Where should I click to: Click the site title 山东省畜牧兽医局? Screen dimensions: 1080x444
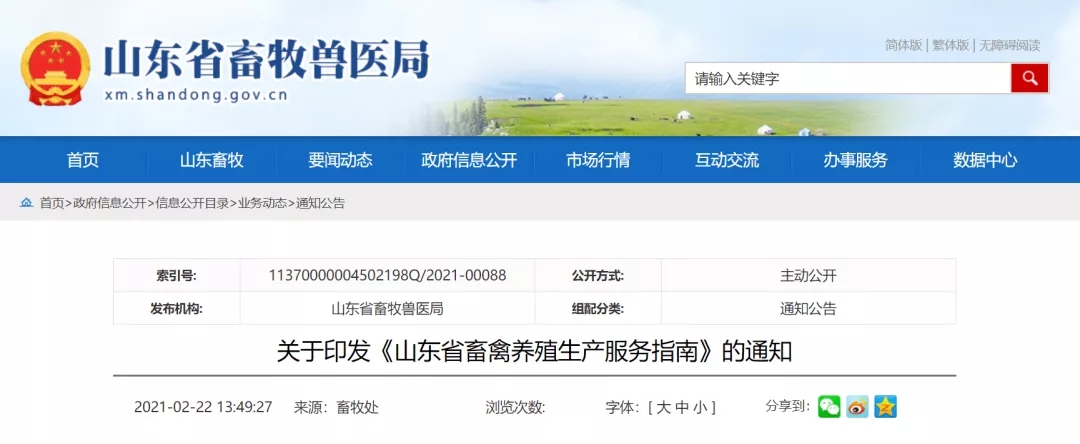pyautogui.click(x=267, y=58)
